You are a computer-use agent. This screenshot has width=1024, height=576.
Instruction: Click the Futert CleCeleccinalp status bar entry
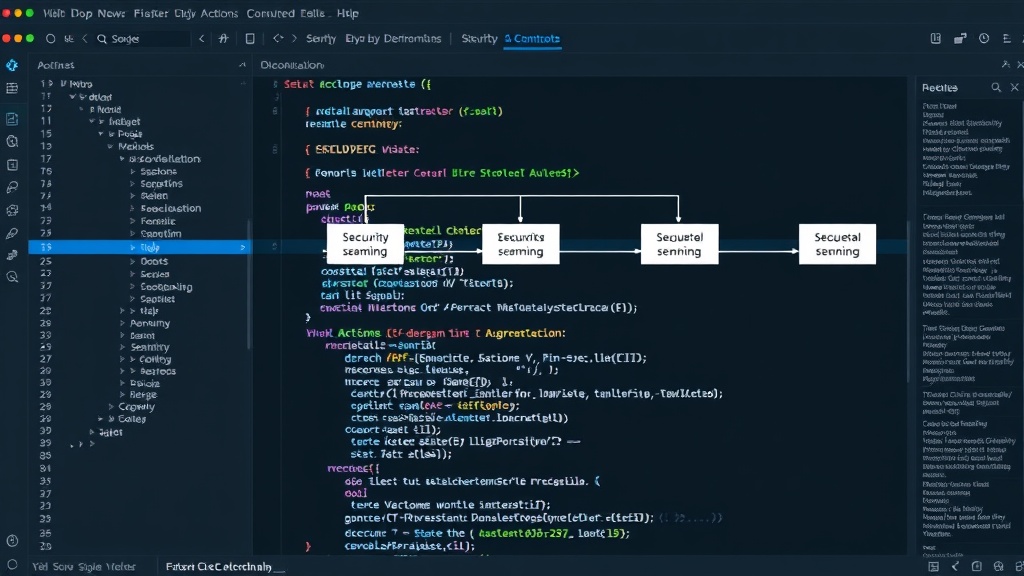(x=219, y=567)
